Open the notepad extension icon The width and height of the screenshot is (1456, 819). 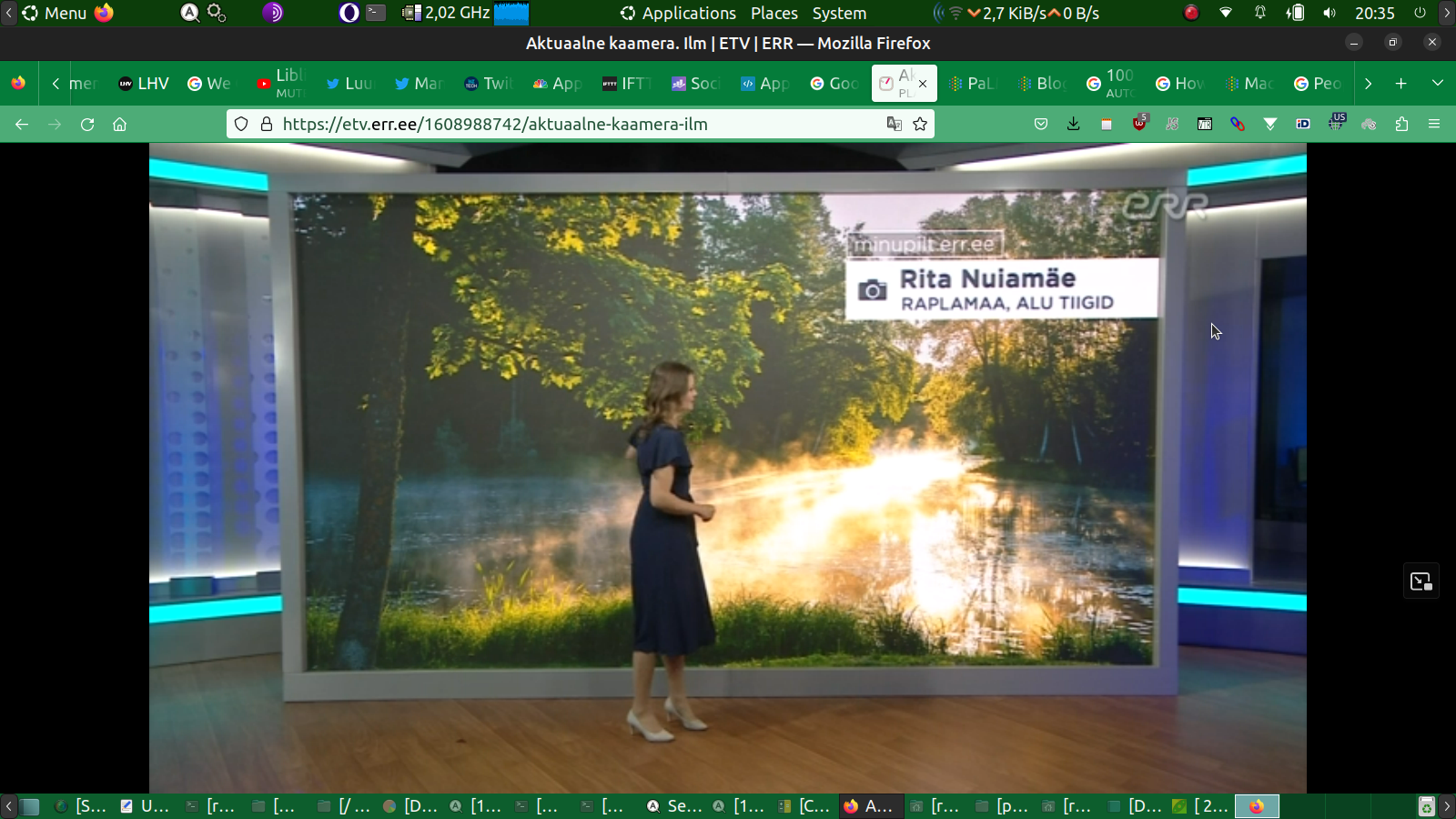click(1107, 124)
